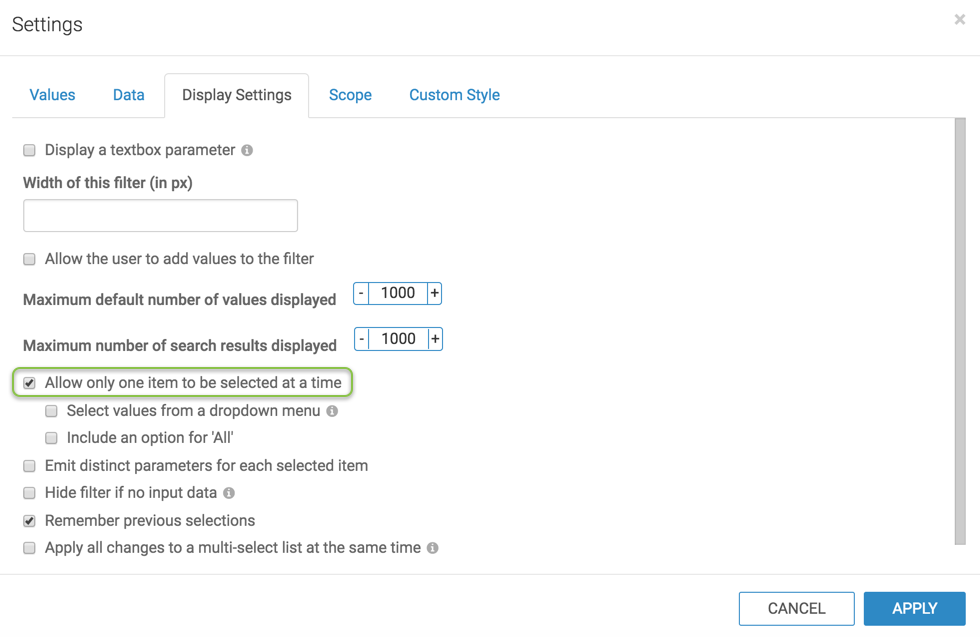980x637 pixels.
Task: Disable Remember previous selections
Action: click(30, 521)
